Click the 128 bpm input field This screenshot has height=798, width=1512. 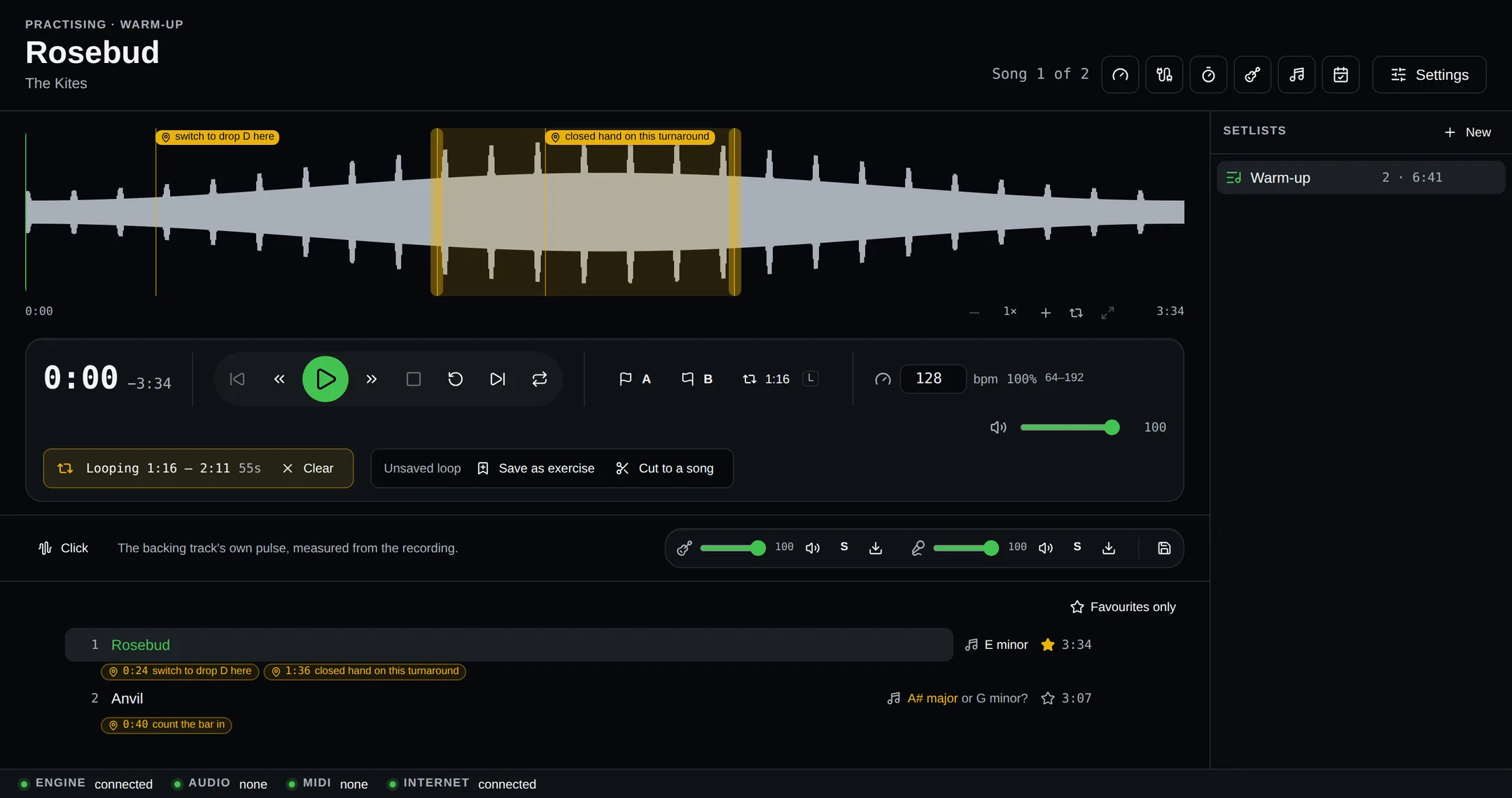point(933,379)
